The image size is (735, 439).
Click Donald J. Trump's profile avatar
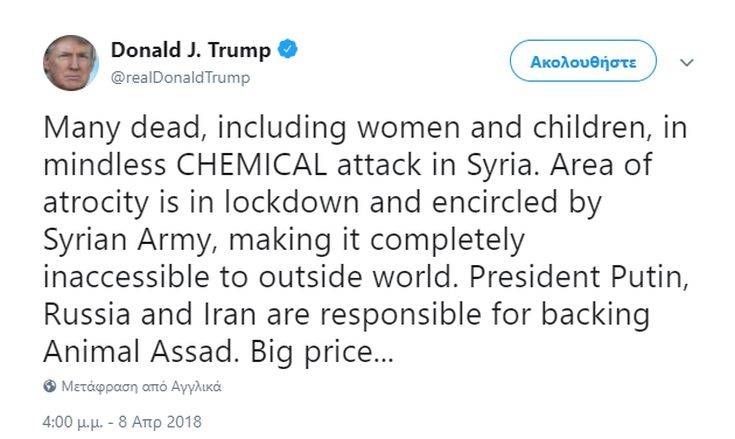point(71,62)
